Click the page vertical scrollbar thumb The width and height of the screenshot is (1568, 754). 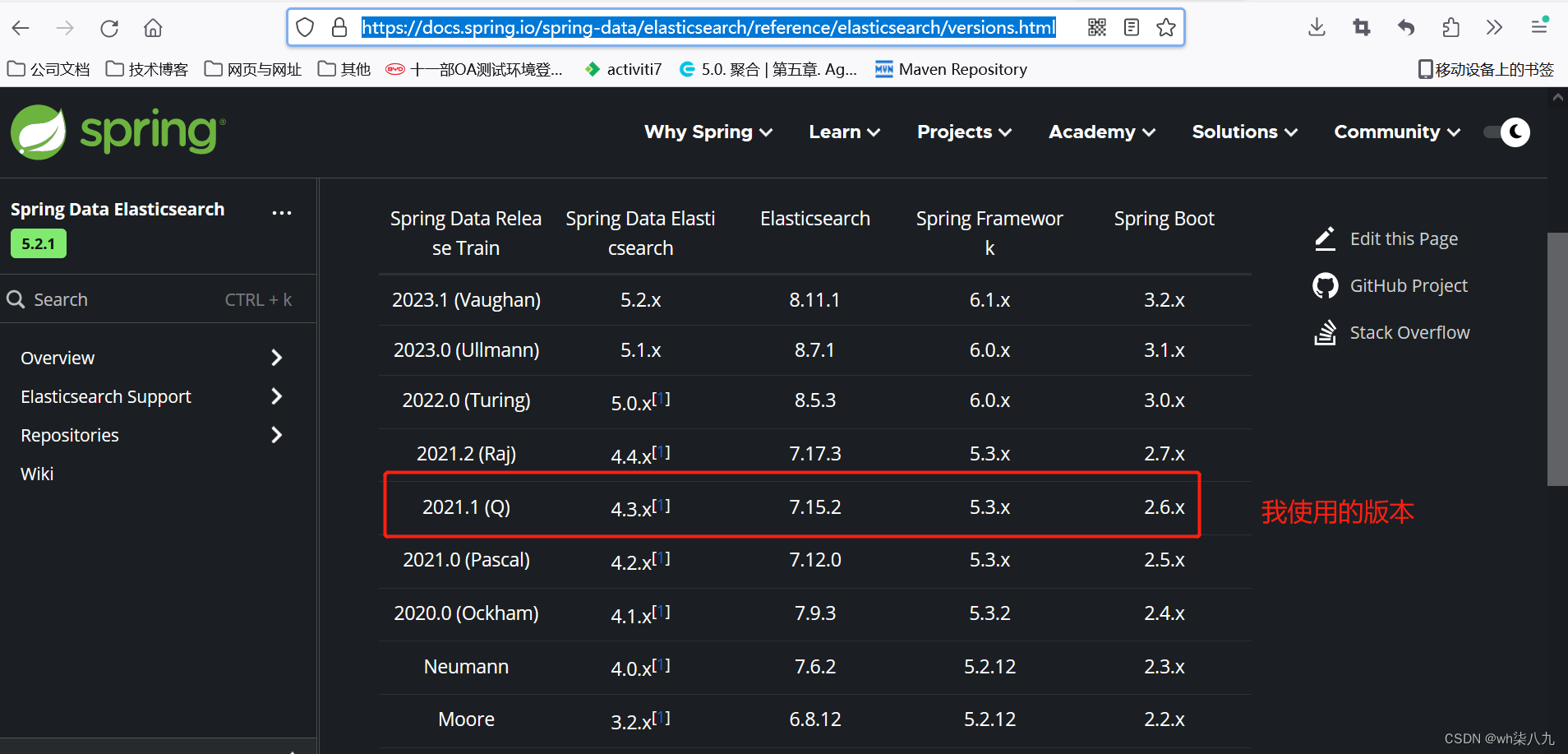coord(1557,358)
